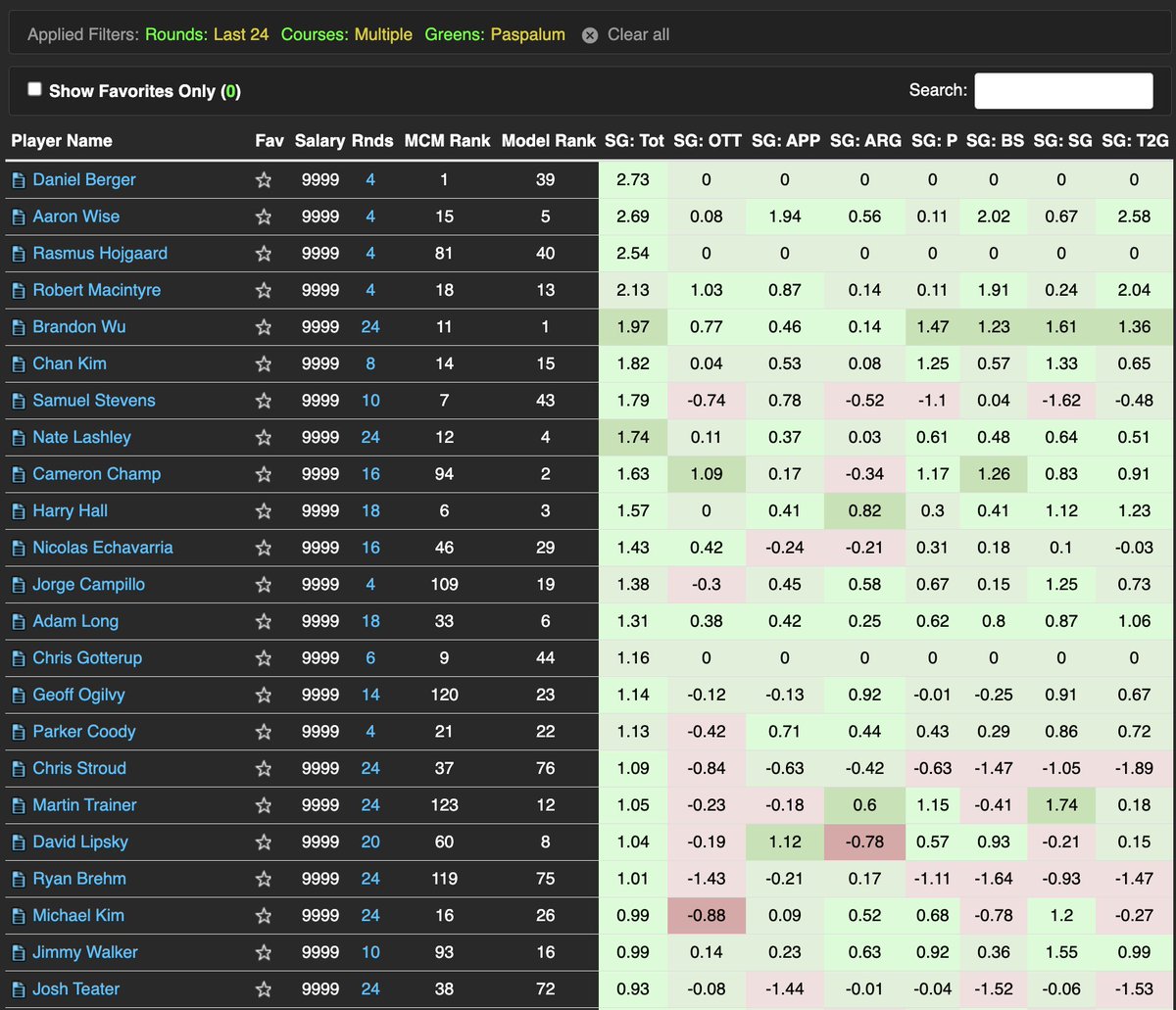
Task: Click the Courses: Multiple filter
Action: click(347, 34)
